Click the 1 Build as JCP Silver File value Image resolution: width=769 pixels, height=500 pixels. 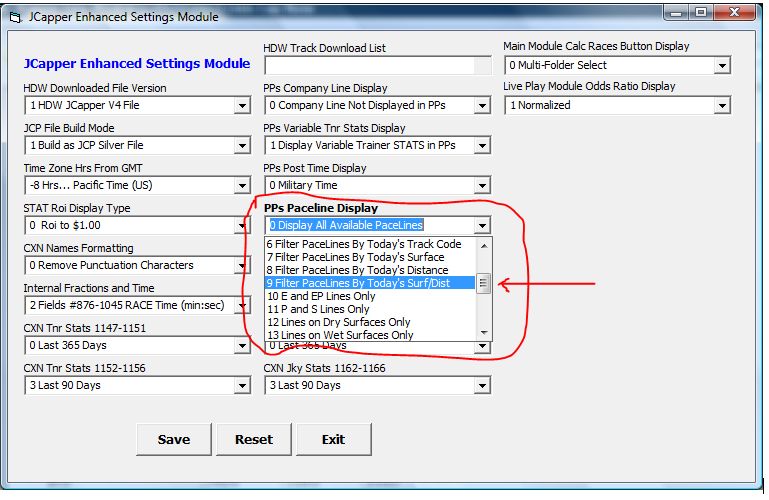point(87,145)
